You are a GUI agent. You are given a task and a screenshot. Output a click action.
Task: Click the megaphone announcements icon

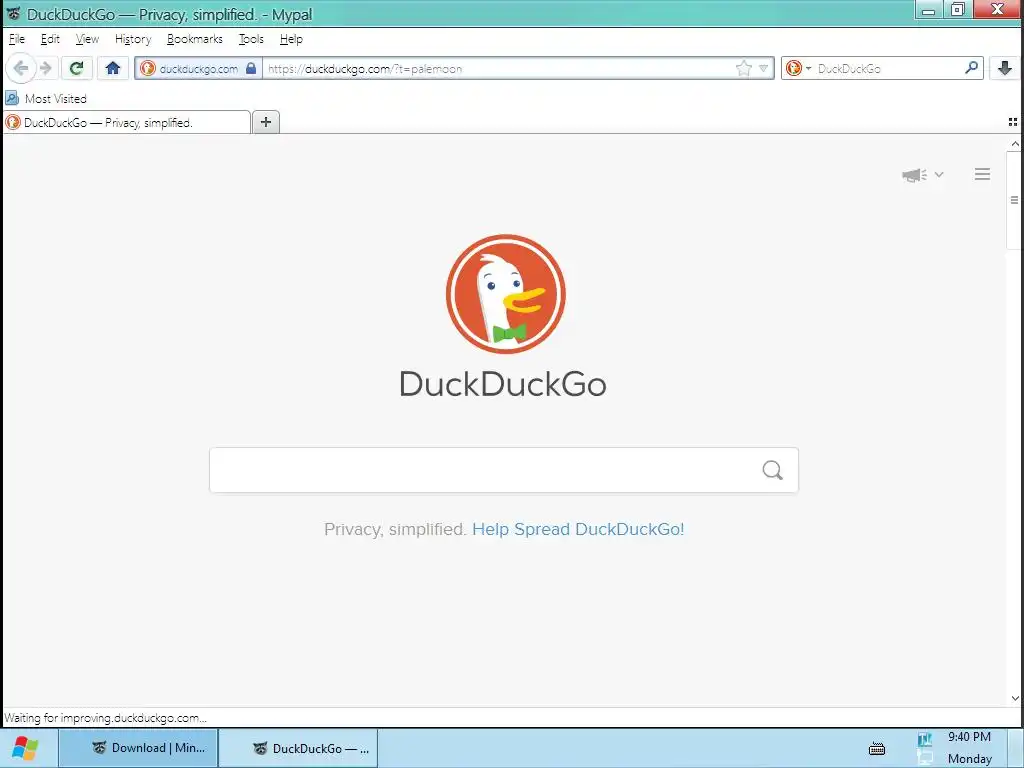(x=914, y=174)
